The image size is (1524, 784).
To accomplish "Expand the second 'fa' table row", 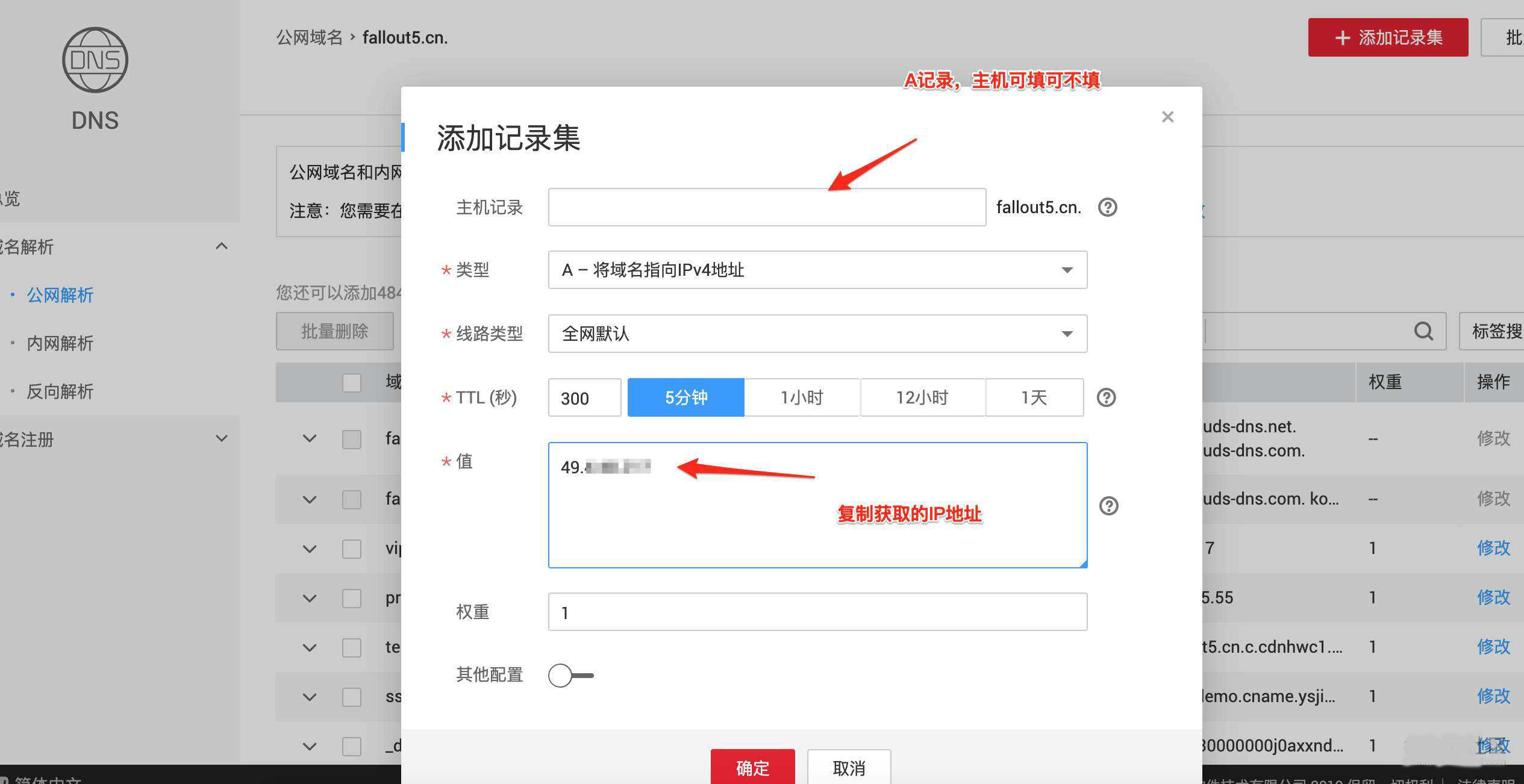I will click(x=310, y=499).
